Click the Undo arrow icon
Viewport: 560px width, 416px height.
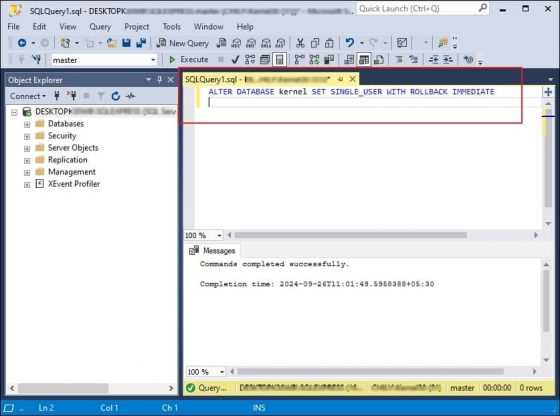click(x=350, y=43)
